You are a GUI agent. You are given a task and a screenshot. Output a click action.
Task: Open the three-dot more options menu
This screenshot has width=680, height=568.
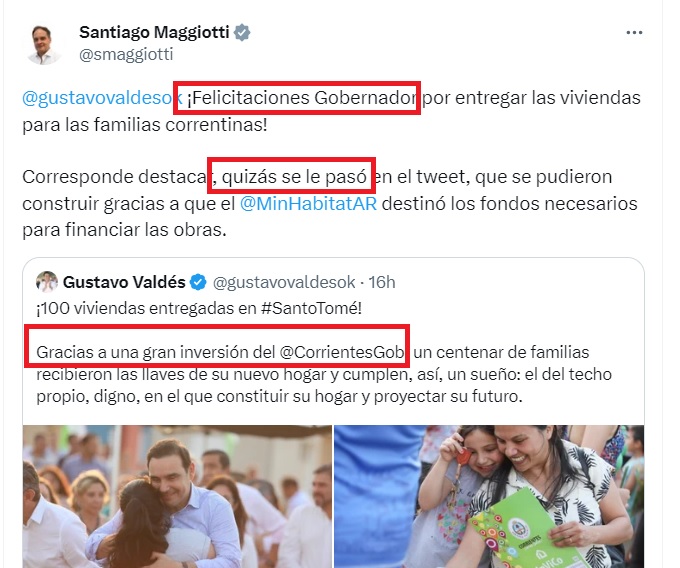point(634,33)
